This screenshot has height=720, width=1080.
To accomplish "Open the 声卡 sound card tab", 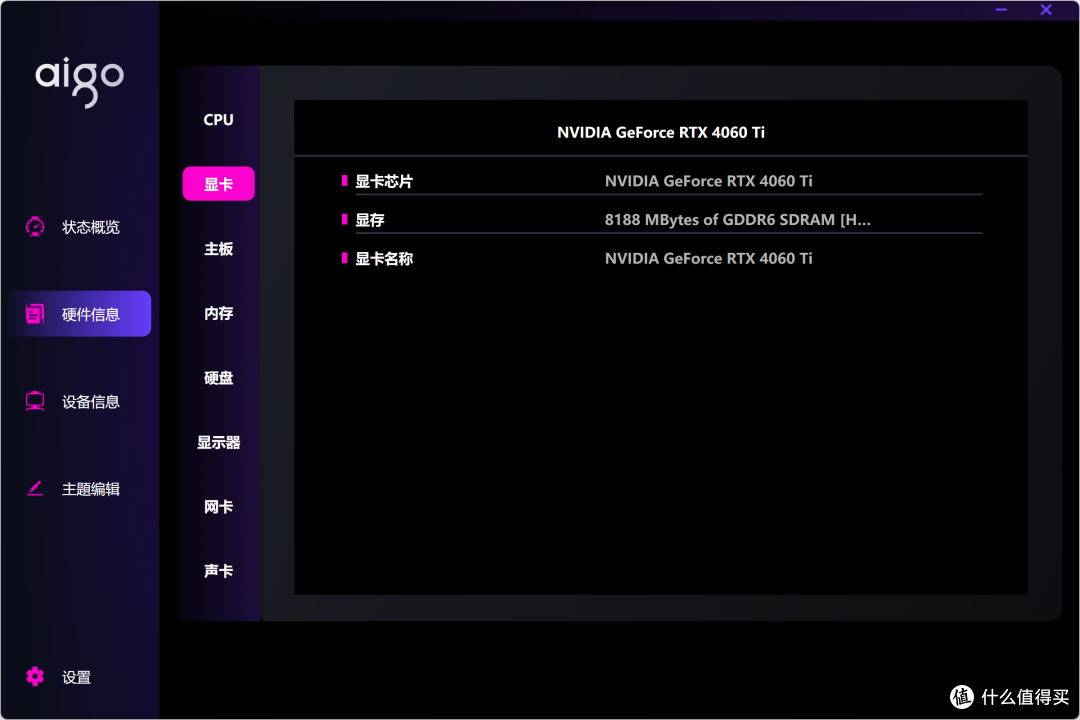I will tap(218, 571).
